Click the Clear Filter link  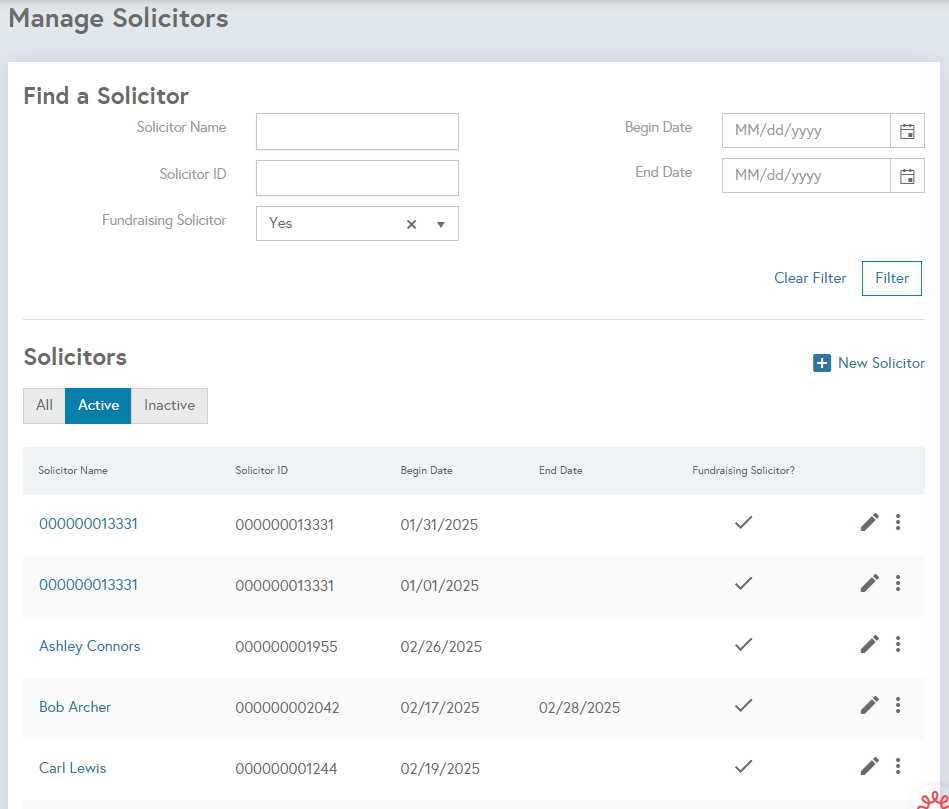(810, 278)
